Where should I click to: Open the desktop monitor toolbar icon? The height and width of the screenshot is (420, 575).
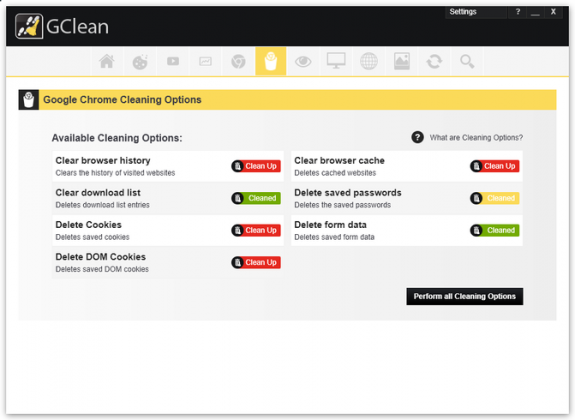click(x=336, y=61)
